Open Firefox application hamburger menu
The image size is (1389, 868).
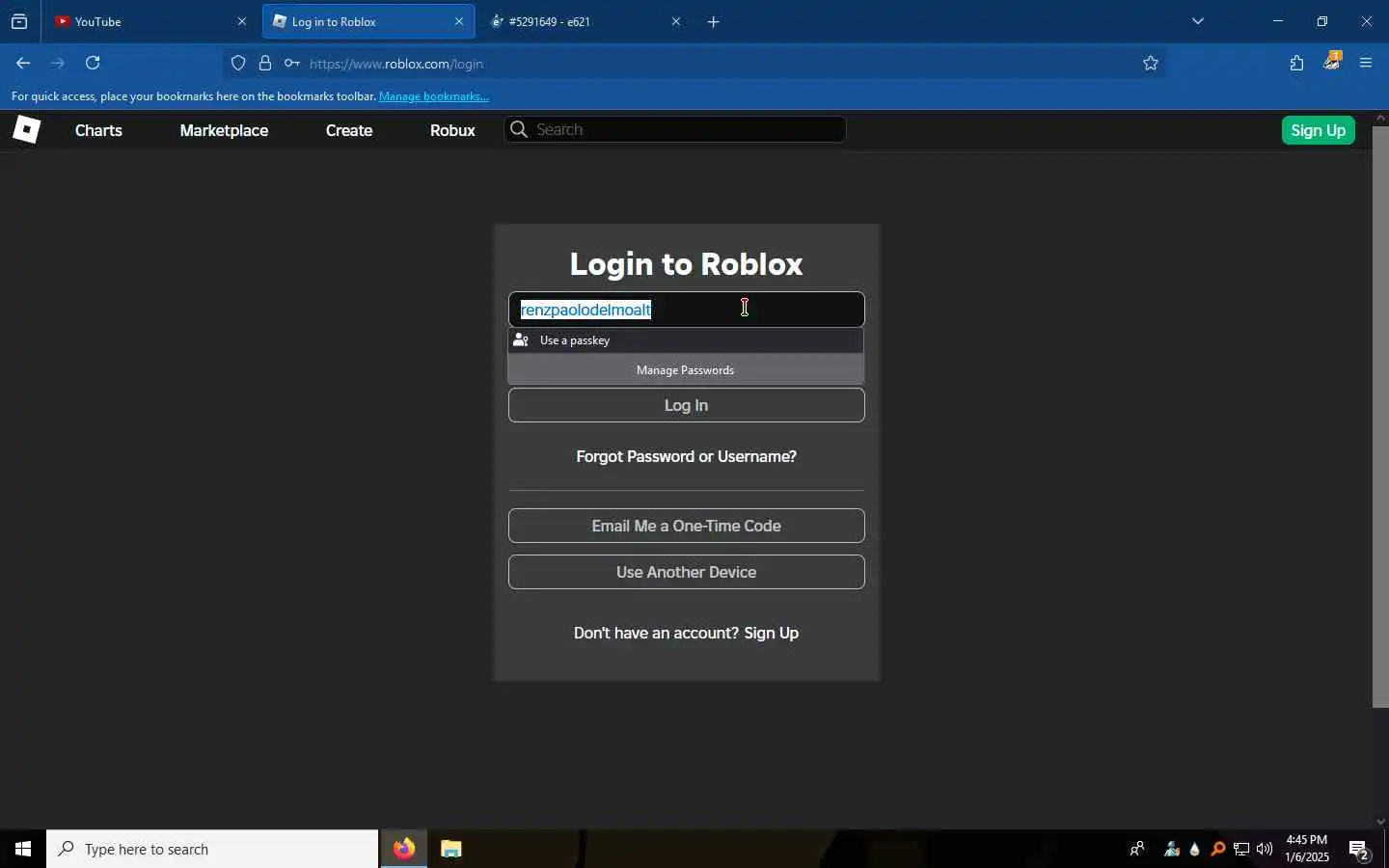tap(1366, 64)
